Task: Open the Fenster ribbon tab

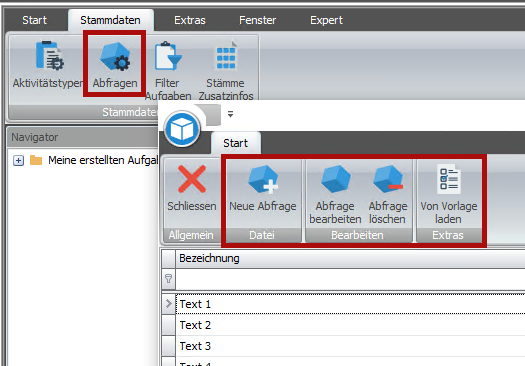Action: point(257,20)
